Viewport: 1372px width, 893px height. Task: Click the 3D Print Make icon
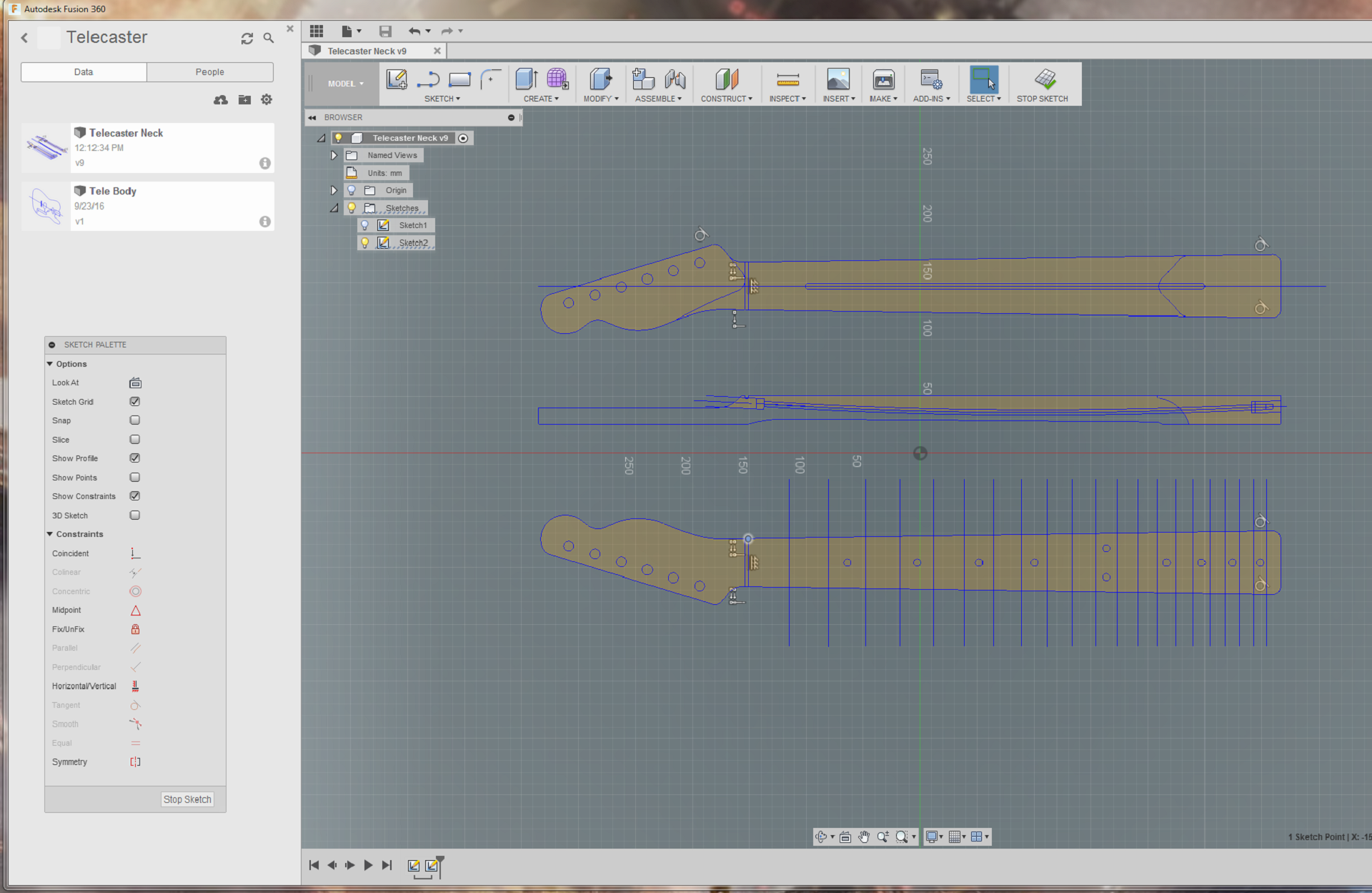(x=883, y=79)
